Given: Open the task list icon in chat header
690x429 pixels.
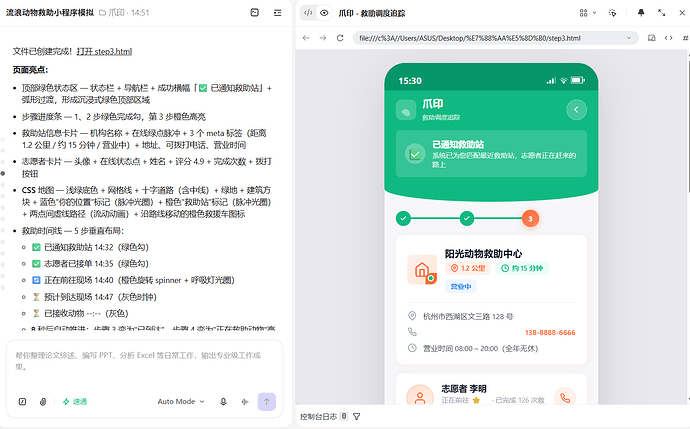Looking at the screenshot, I should click(x=278, y=13).
